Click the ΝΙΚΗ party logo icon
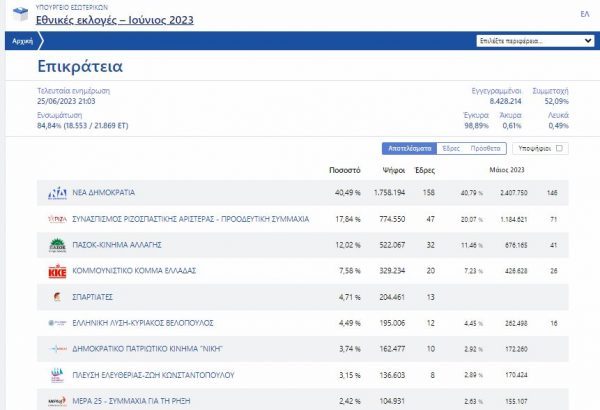 pos(58,349)
